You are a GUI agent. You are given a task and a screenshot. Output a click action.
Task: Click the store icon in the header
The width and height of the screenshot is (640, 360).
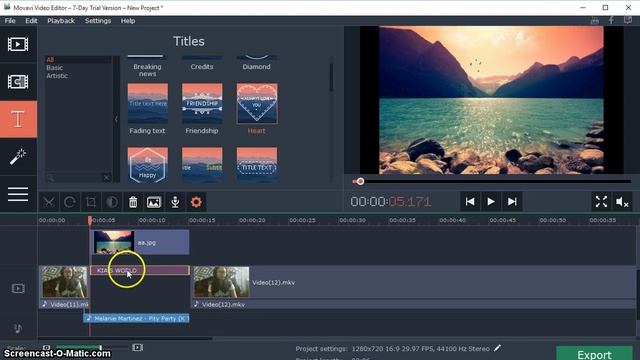click(x=595, y=20)
